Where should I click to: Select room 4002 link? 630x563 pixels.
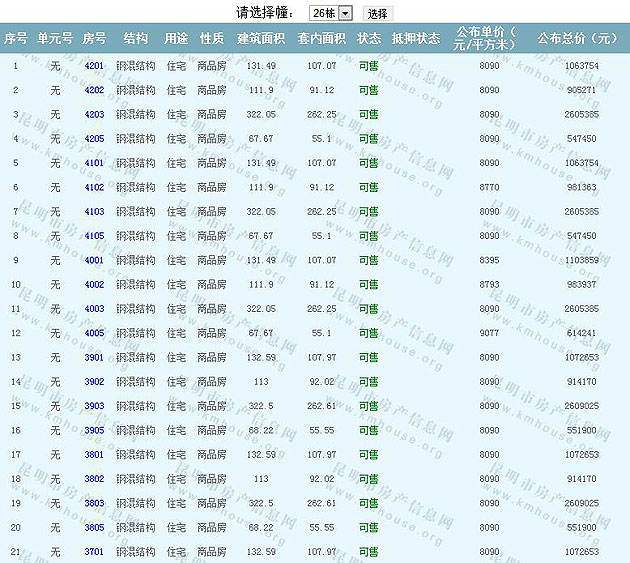point(94,285)
